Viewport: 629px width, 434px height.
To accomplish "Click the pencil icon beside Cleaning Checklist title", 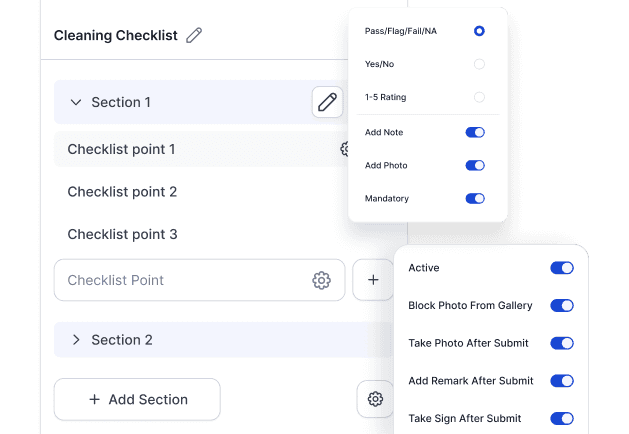I will click(x=194, y=36).
